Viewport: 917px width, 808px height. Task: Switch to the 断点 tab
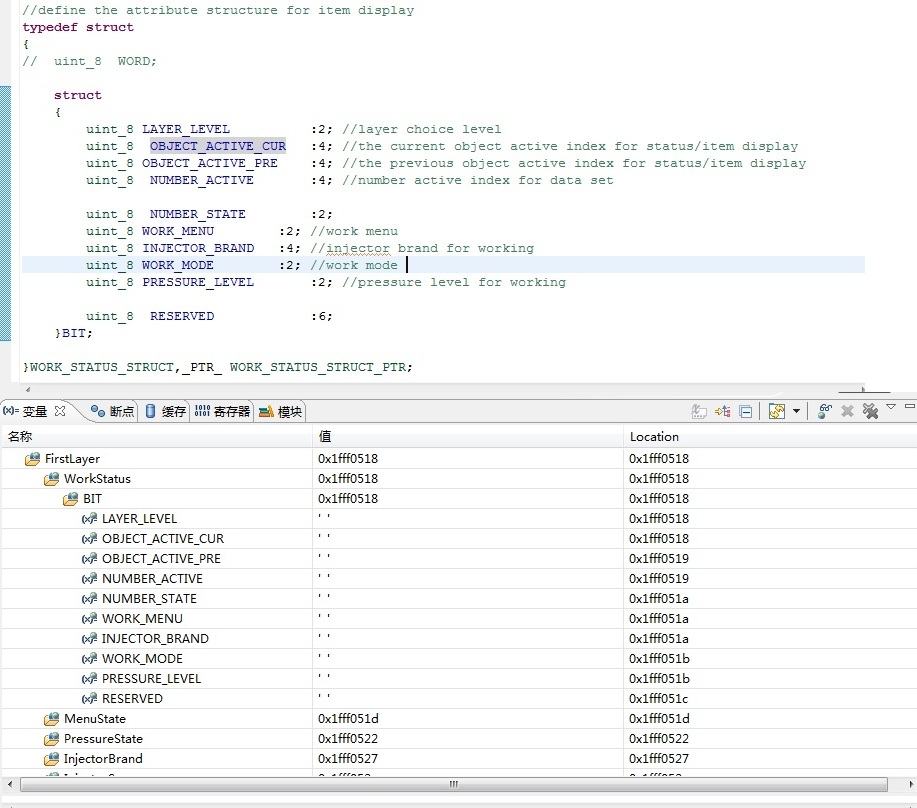112,411
